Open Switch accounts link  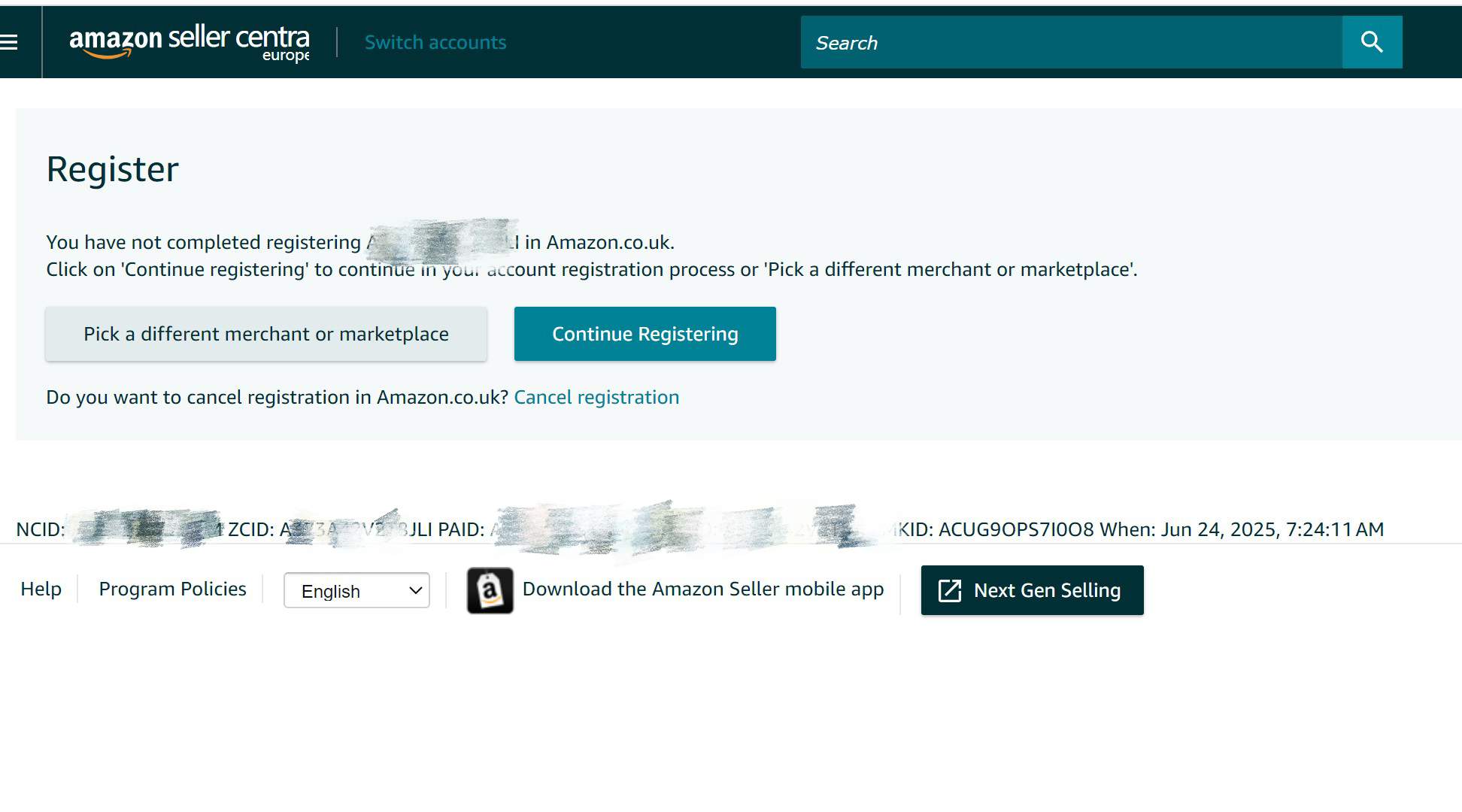point(435,42)
